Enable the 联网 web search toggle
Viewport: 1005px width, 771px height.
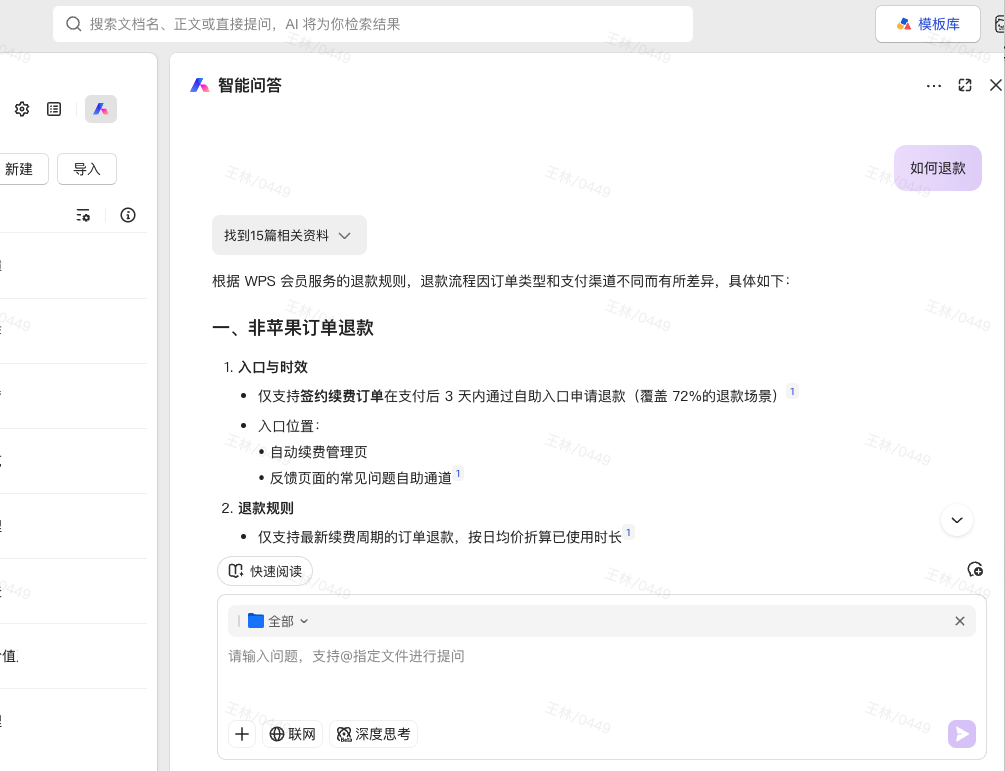[292, 734]
